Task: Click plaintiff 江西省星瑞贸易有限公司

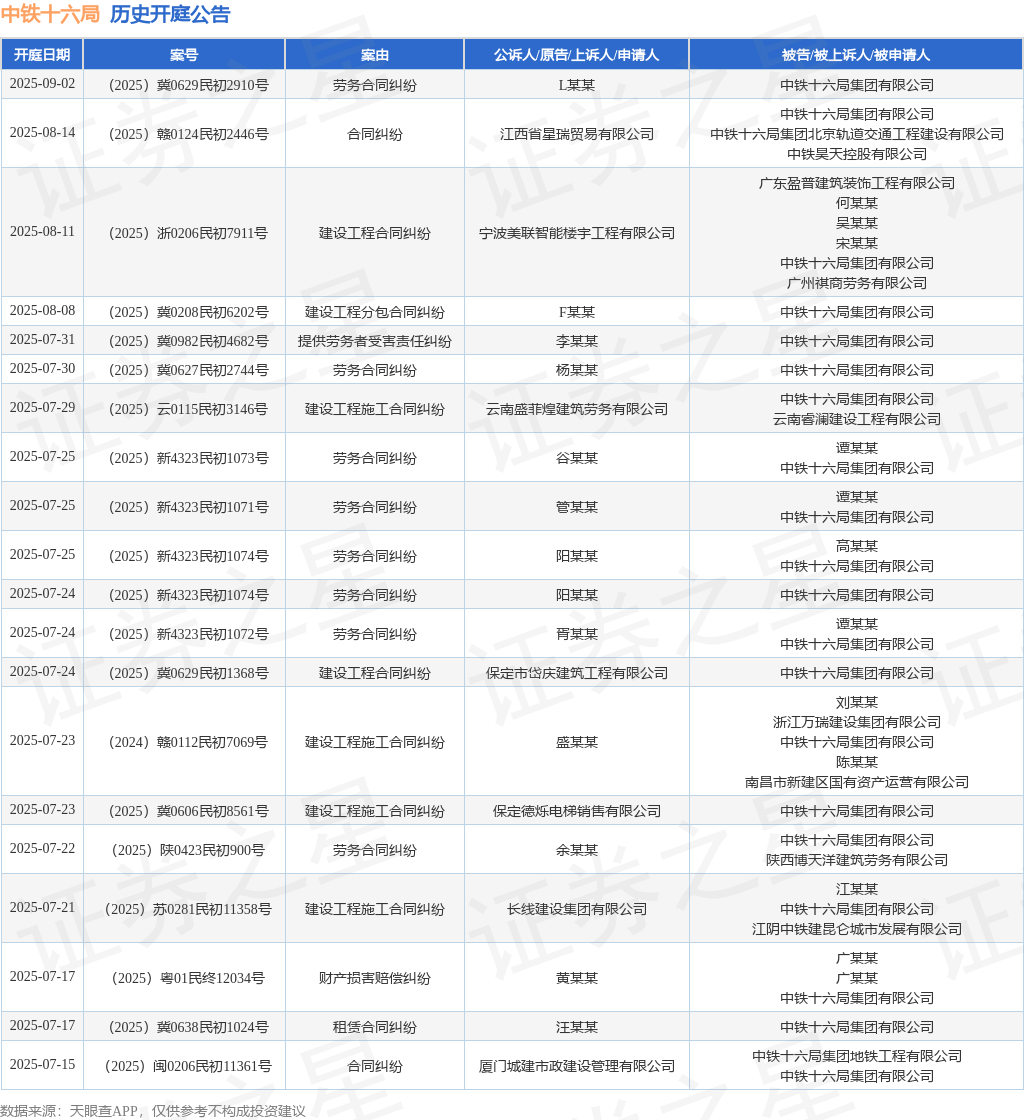Action: click(576, 134)
